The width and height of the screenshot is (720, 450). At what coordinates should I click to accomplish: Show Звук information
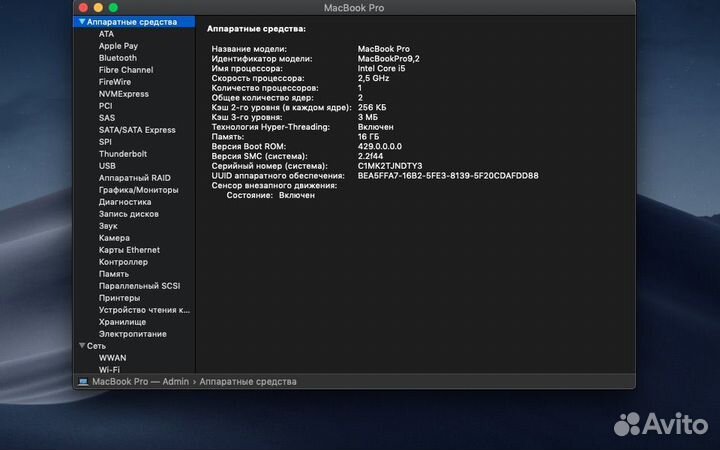[108, 225]
